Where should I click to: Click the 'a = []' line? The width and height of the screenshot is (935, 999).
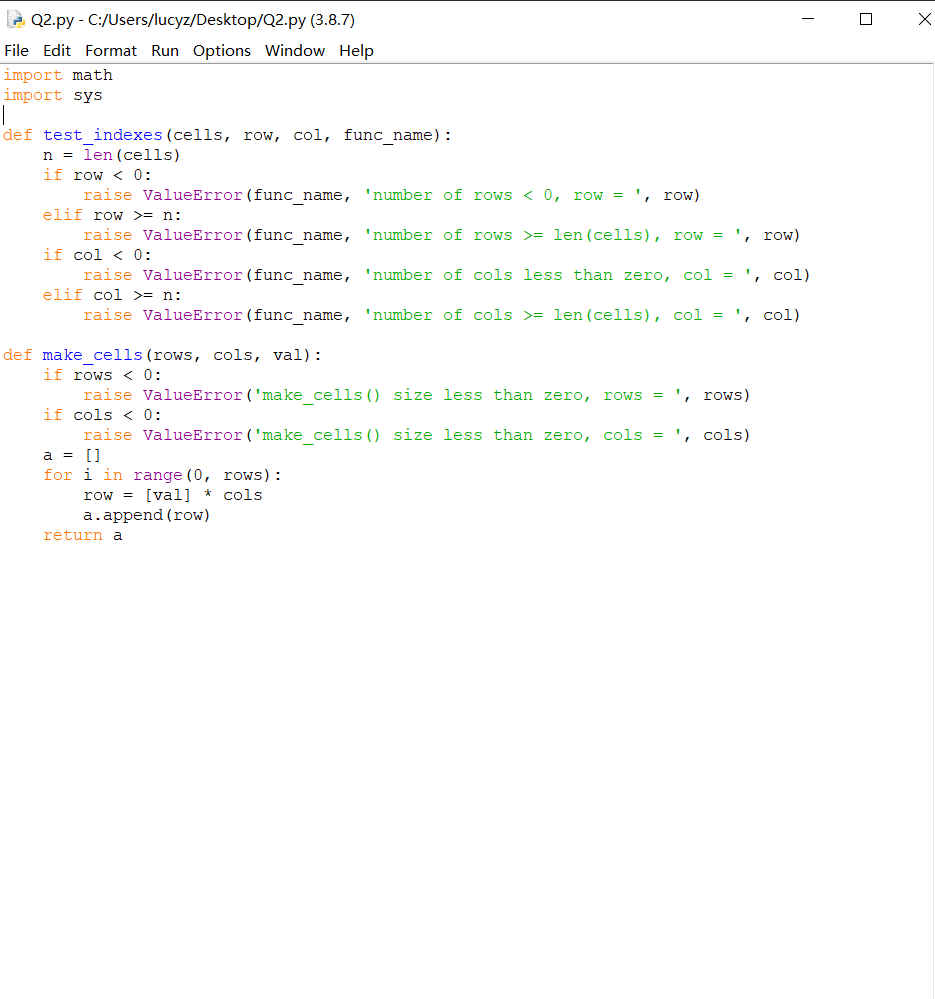(x=72, y=456)
